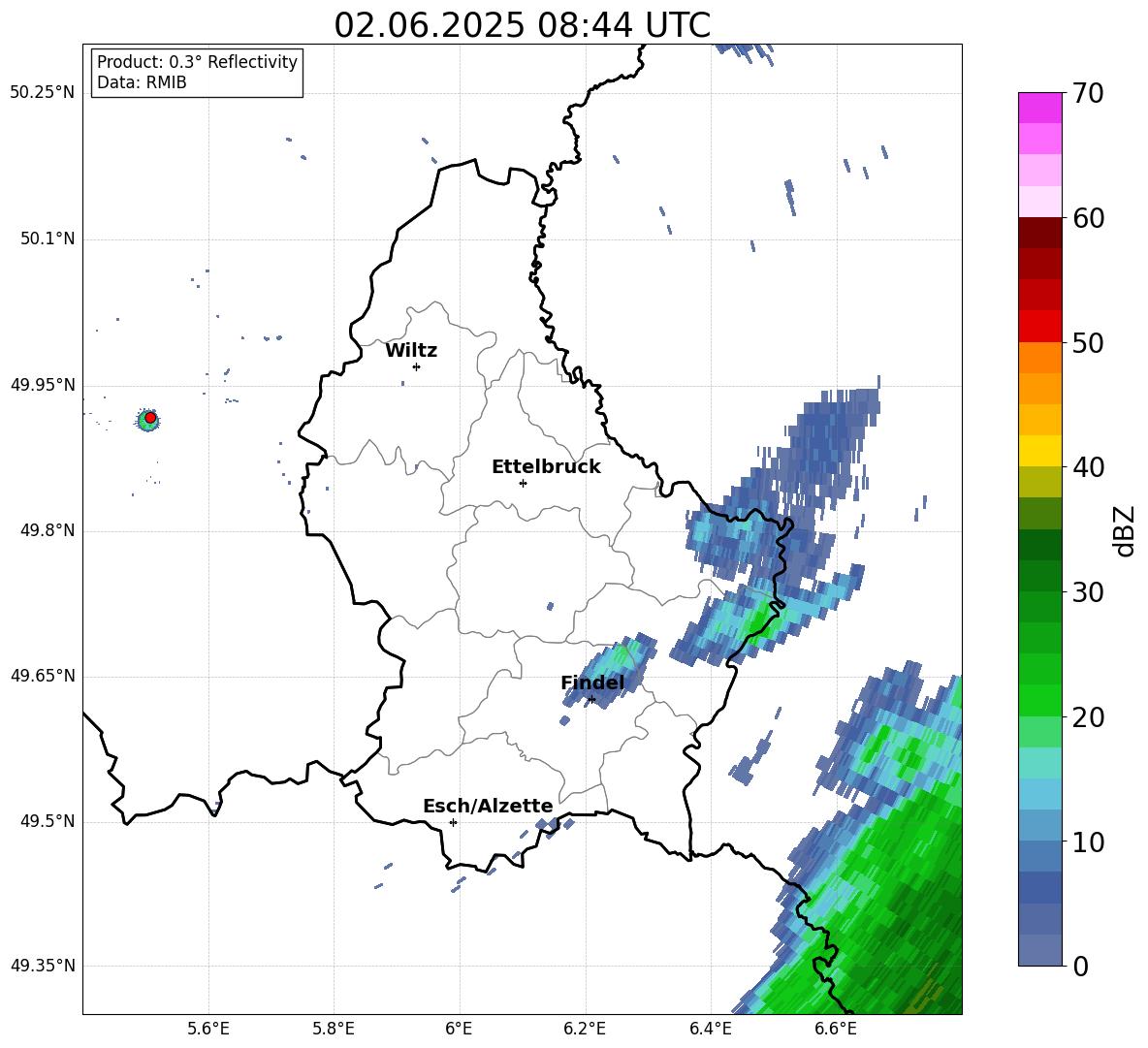This screenshot has width=1148, height=1048.
Task: Click the 70 tick on colorbar
Action: 1088,94
